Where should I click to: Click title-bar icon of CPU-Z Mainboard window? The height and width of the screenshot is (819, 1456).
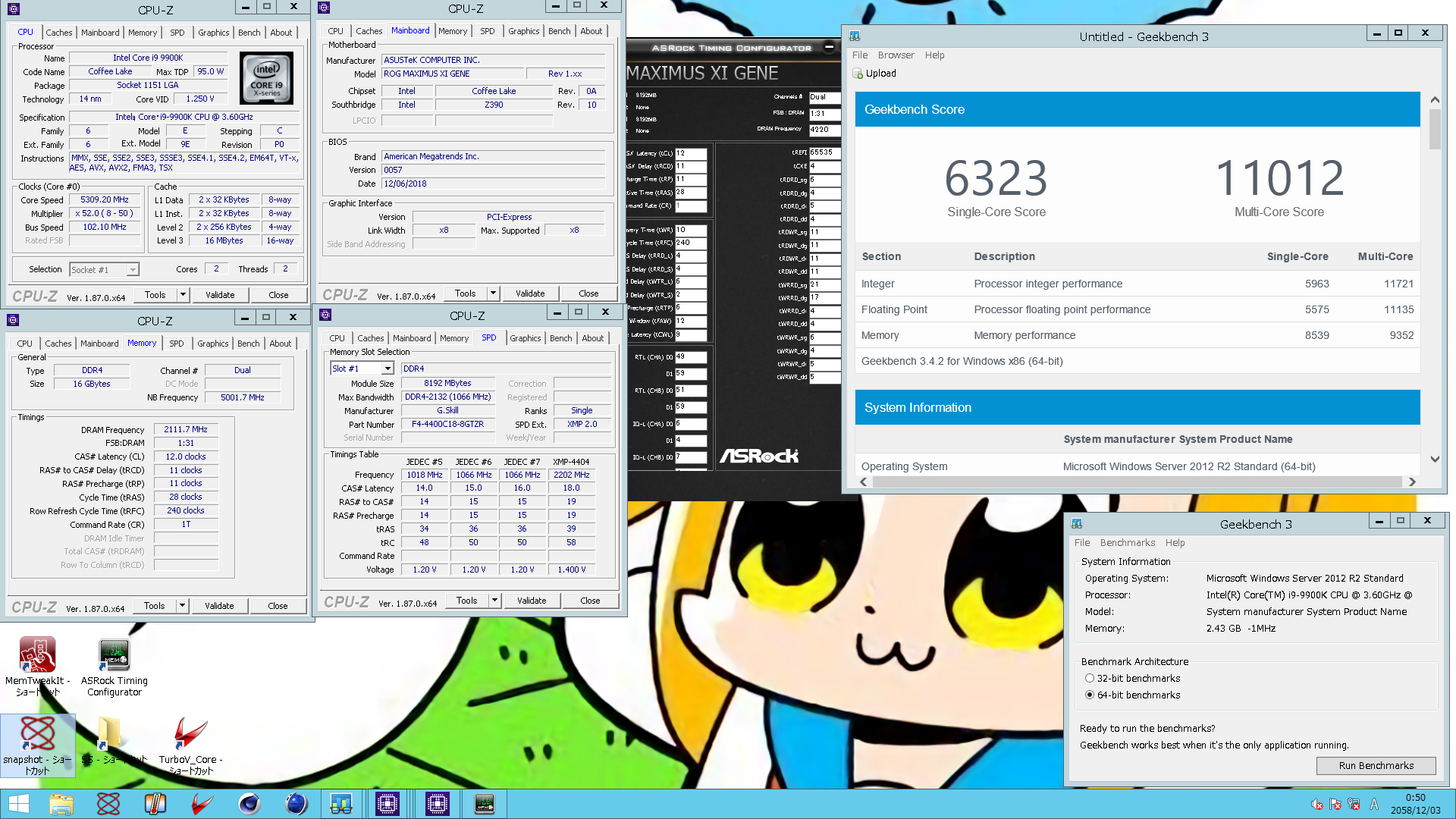click(x=324, y=8)
